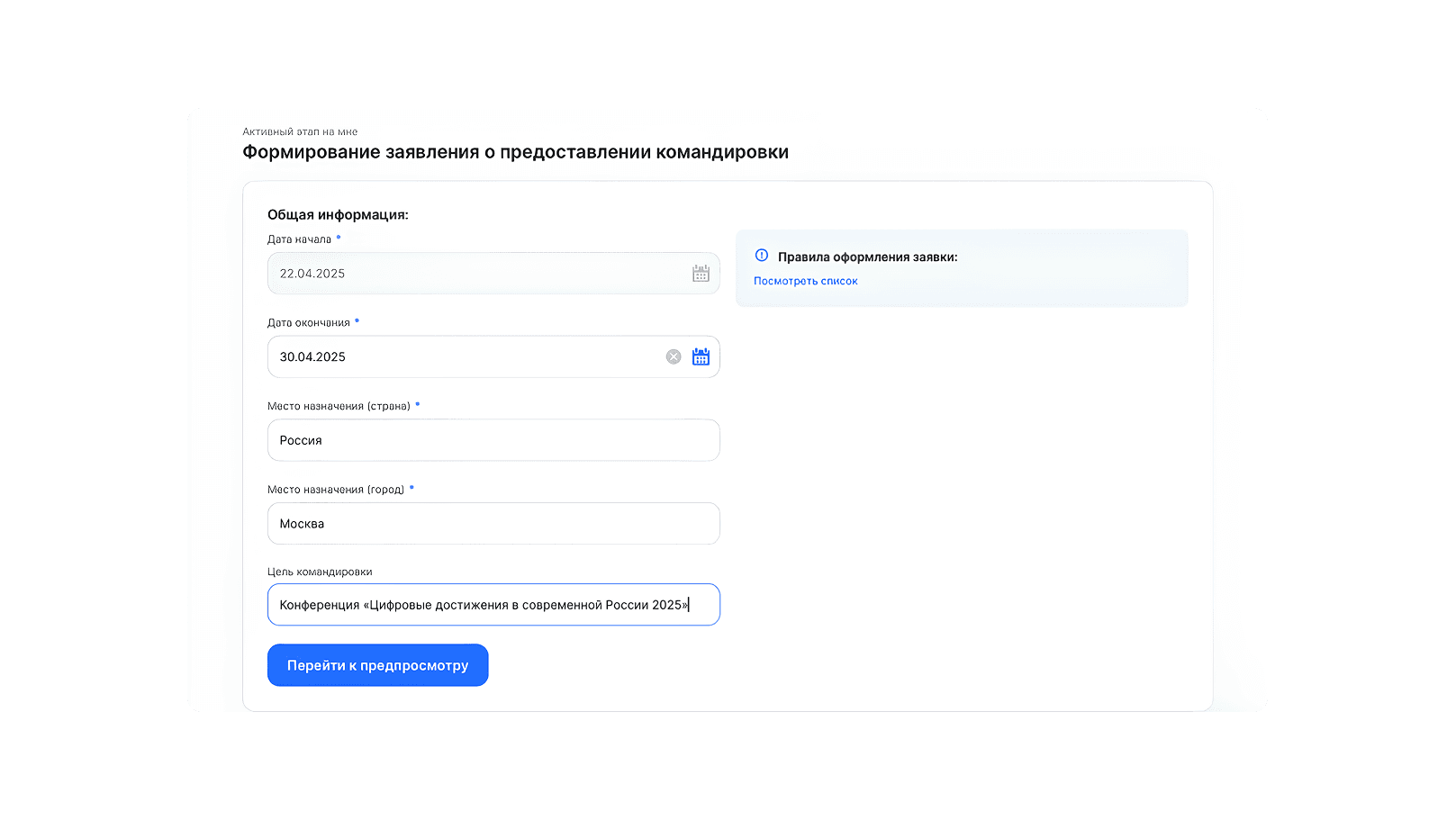Focus the Дата окончания field with 30.04.2025
Image resolution: width=1456 pixels, height=820 pixels.
tap(493, 357)
